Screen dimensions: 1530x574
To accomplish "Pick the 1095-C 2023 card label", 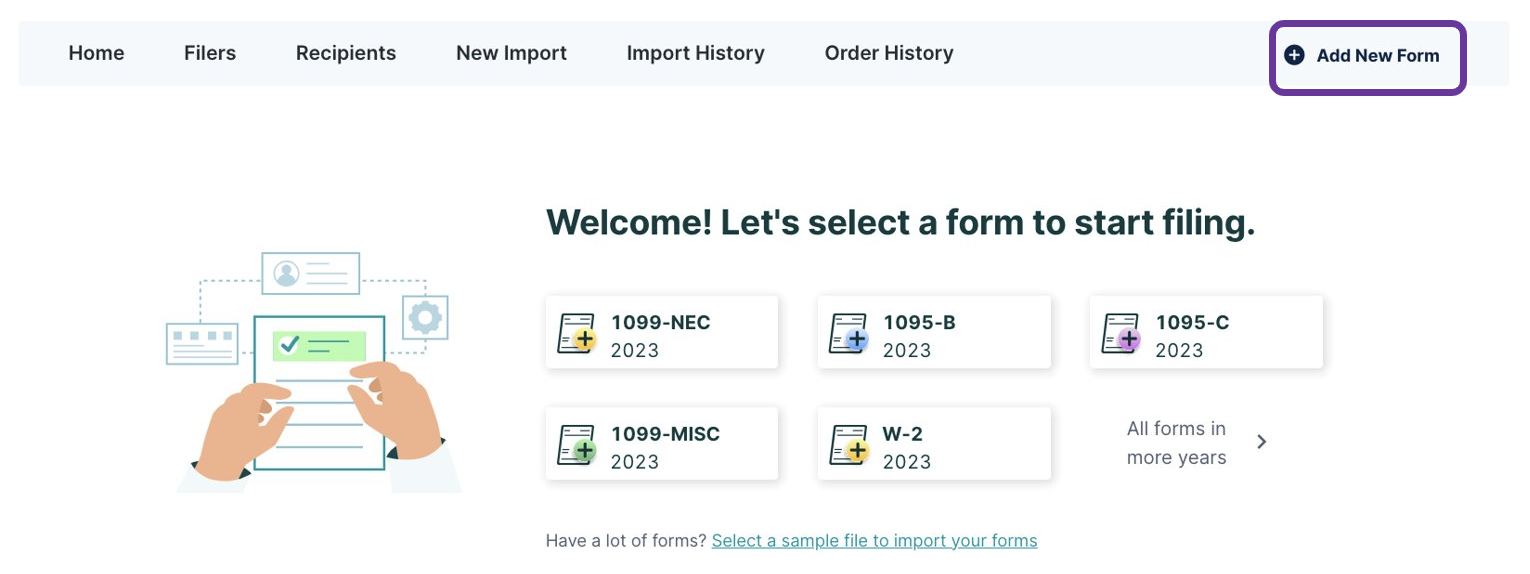I will tap(1192, 335).
